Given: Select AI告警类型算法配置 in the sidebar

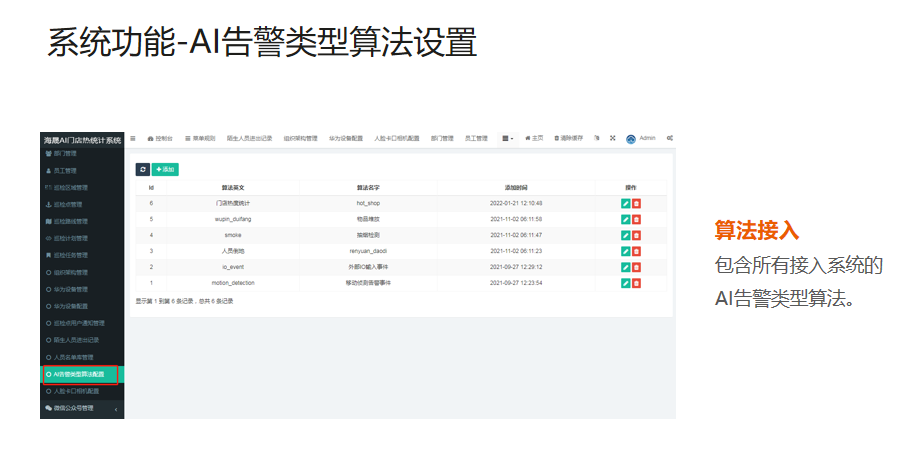Looking at the screenshot, I should pos(79,374).
